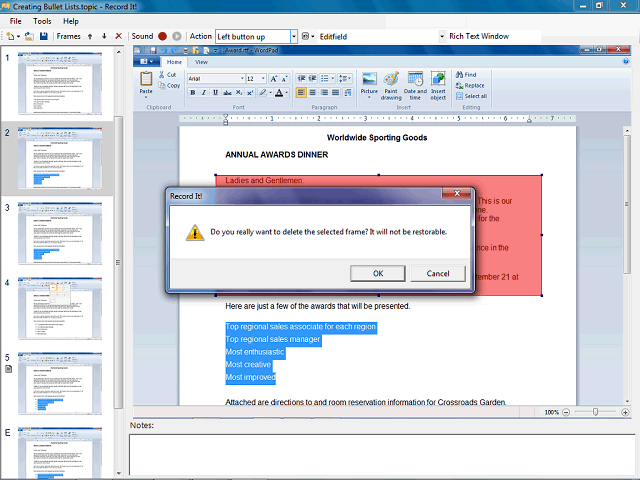The image size is (640, 480).
Task: Open the File menu
Action: point(16,21)
